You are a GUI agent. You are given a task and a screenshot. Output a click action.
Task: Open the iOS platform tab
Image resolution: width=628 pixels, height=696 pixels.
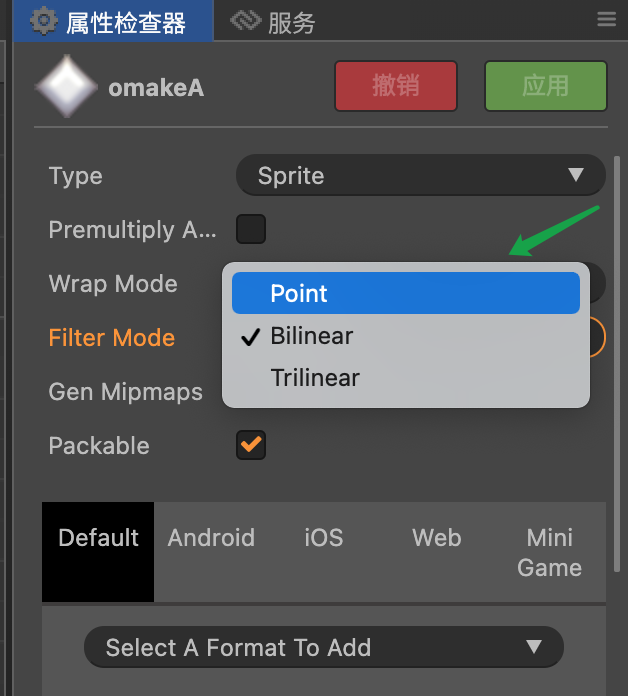(x=323, y=538)
